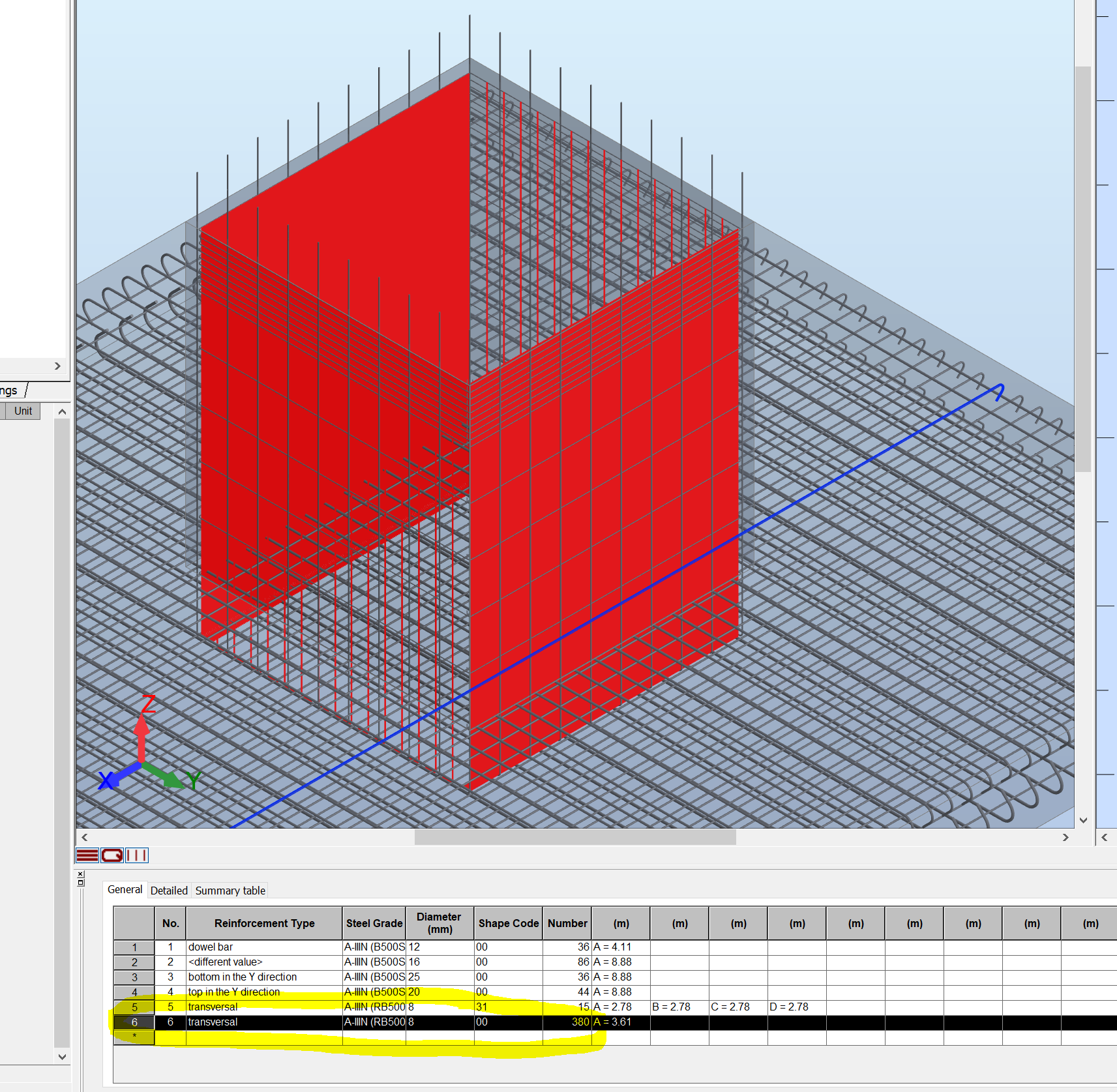Viewport: 1117px width, 1092px height.
Task: Select table row header 2
Action: click(x=134, y=962)
